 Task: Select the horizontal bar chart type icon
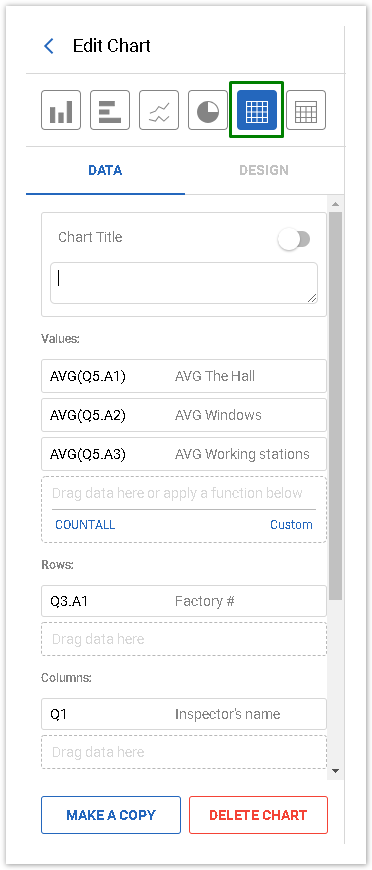(x=110, y=110)
